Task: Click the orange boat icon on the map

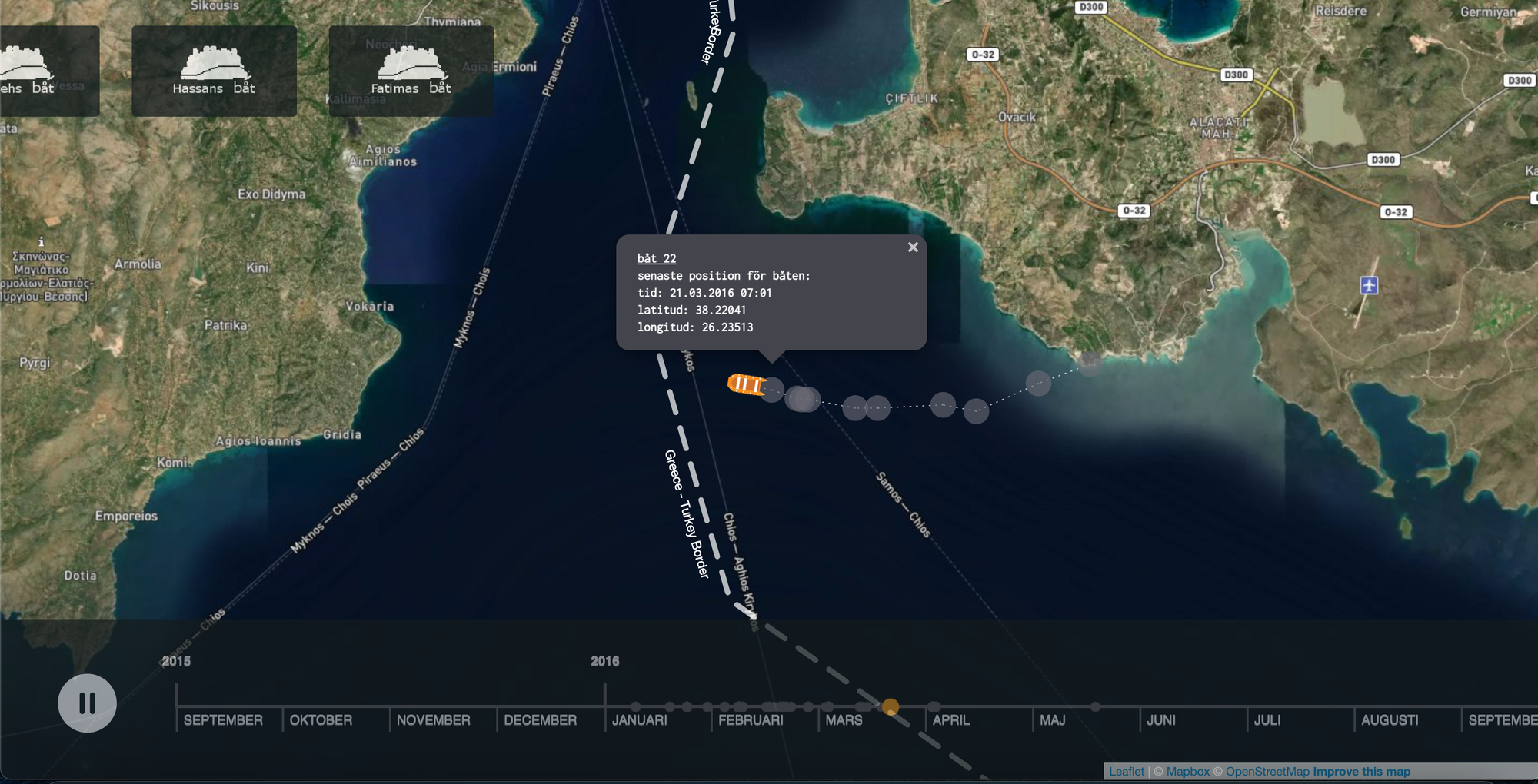Action: 745,384
